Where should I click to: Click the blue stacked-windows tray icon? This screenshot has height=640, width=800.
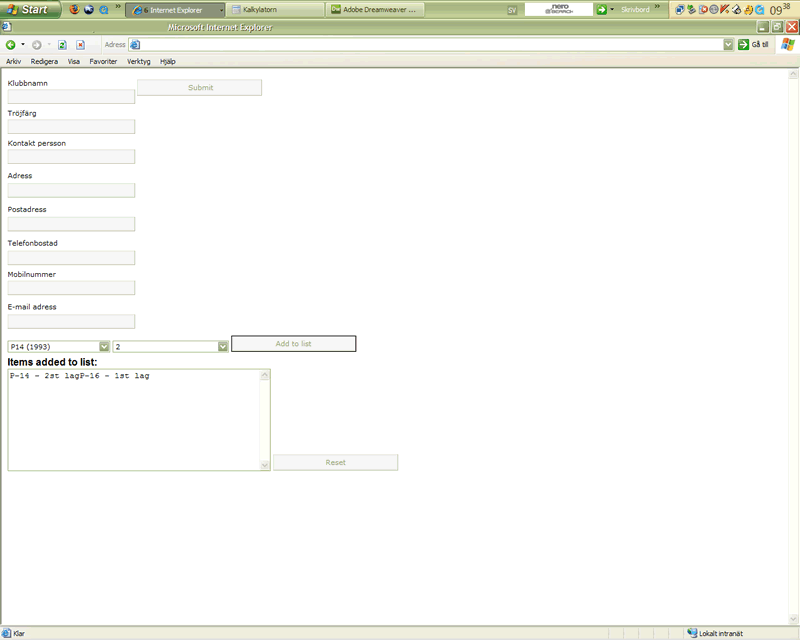click(680, 10)
